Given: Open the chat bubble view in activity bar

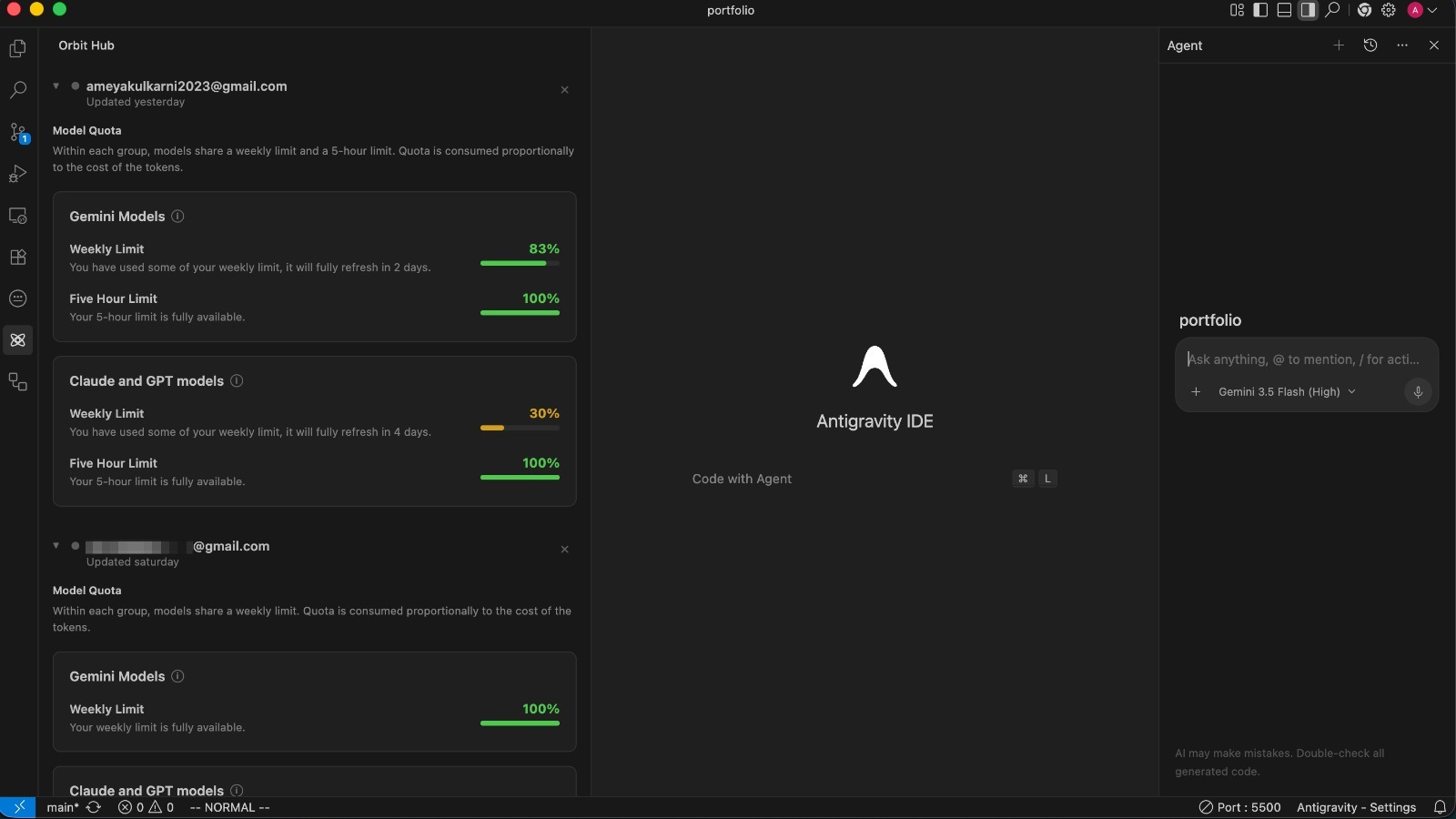Looking at the screenshot, I should [17, 298].
